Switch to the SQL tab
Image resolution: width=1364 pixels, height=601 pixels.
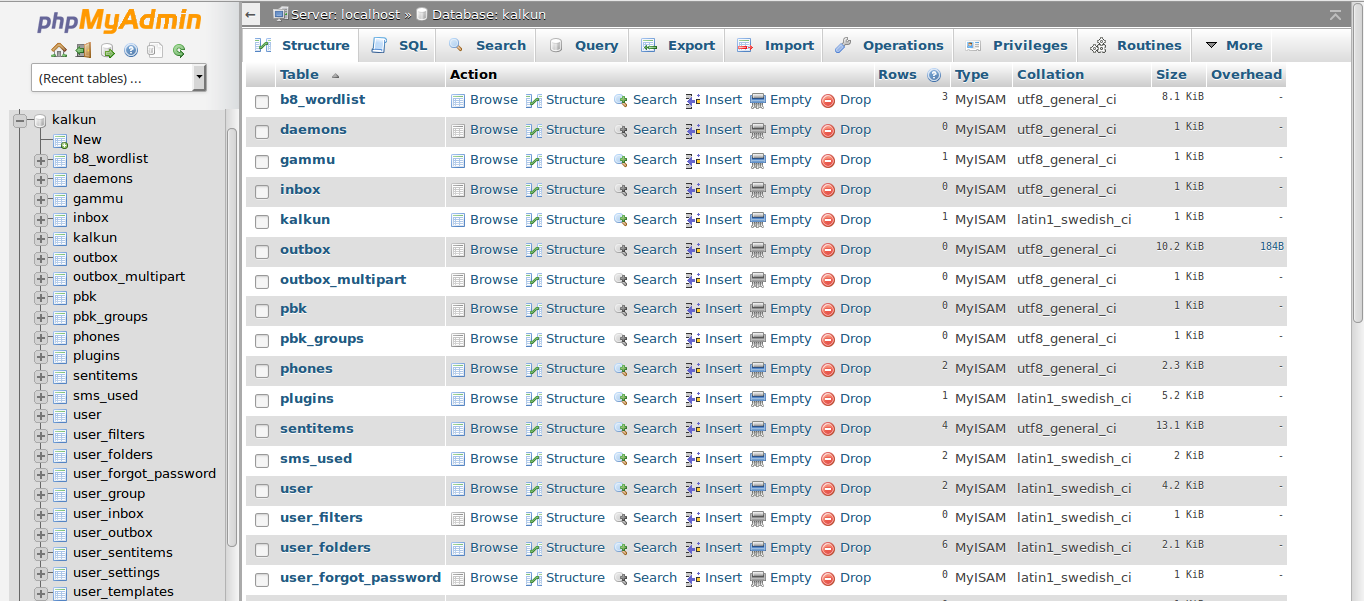pyautogui.click(x=399, y=45)
